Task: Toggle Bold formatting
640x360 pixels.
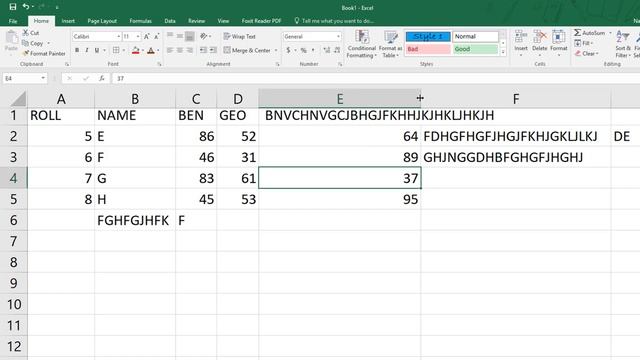Action: point(77,50)
